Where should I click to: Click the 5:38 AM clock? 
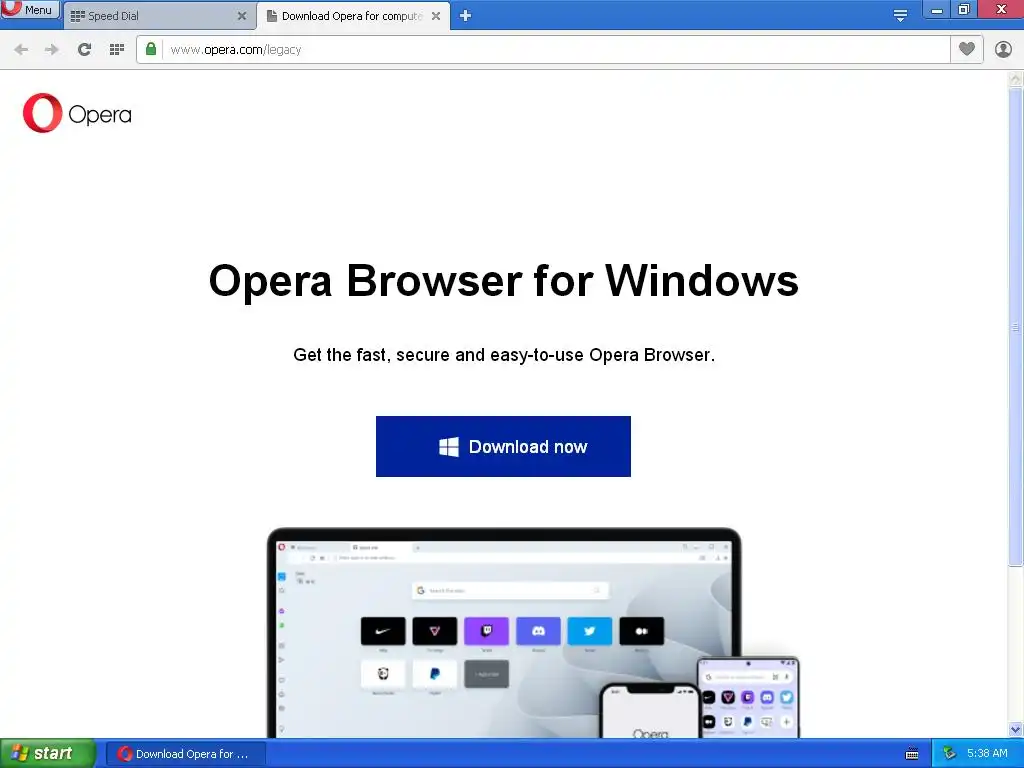pos(987,754)
